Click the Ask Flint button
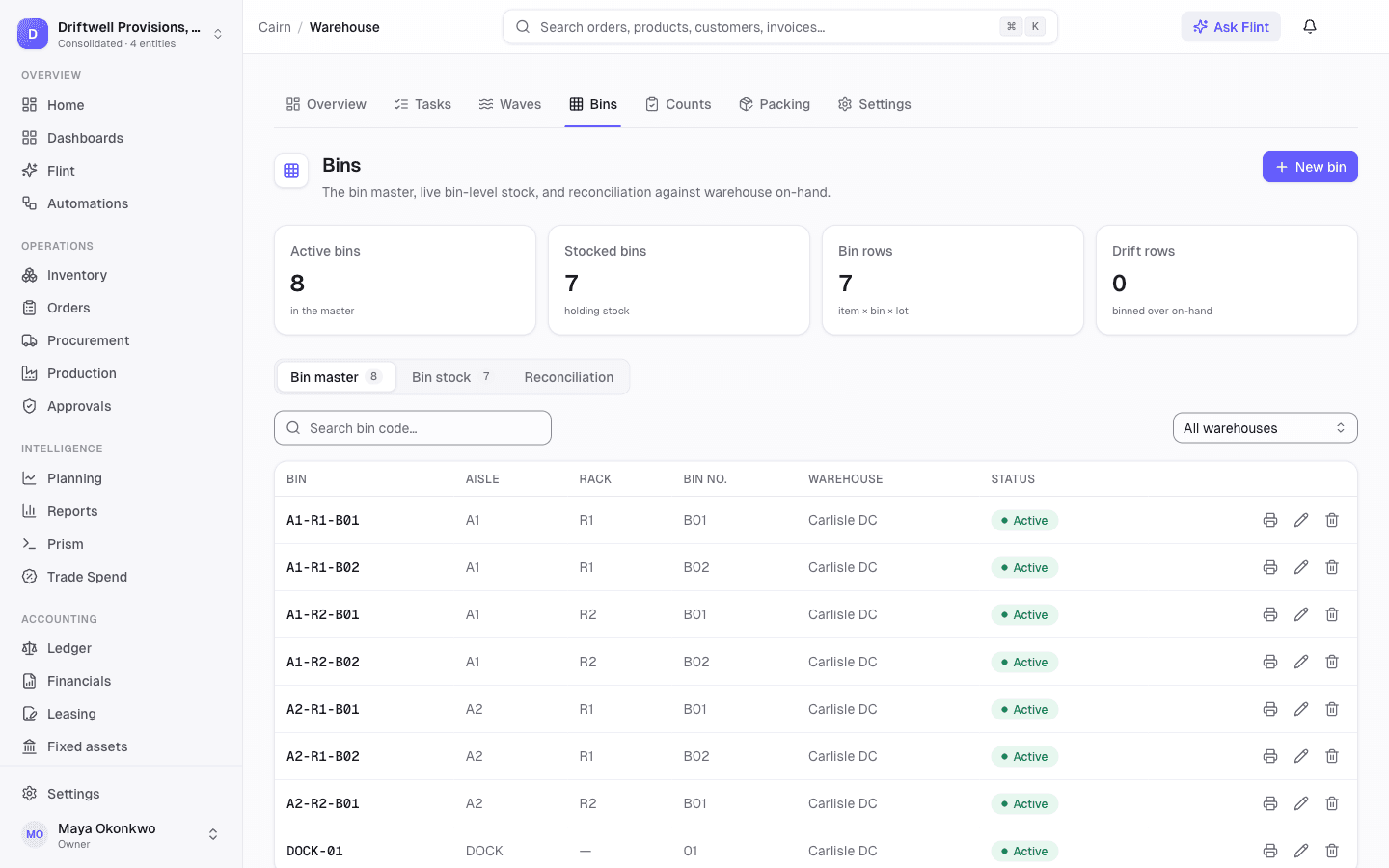 tap(1231, 27)
